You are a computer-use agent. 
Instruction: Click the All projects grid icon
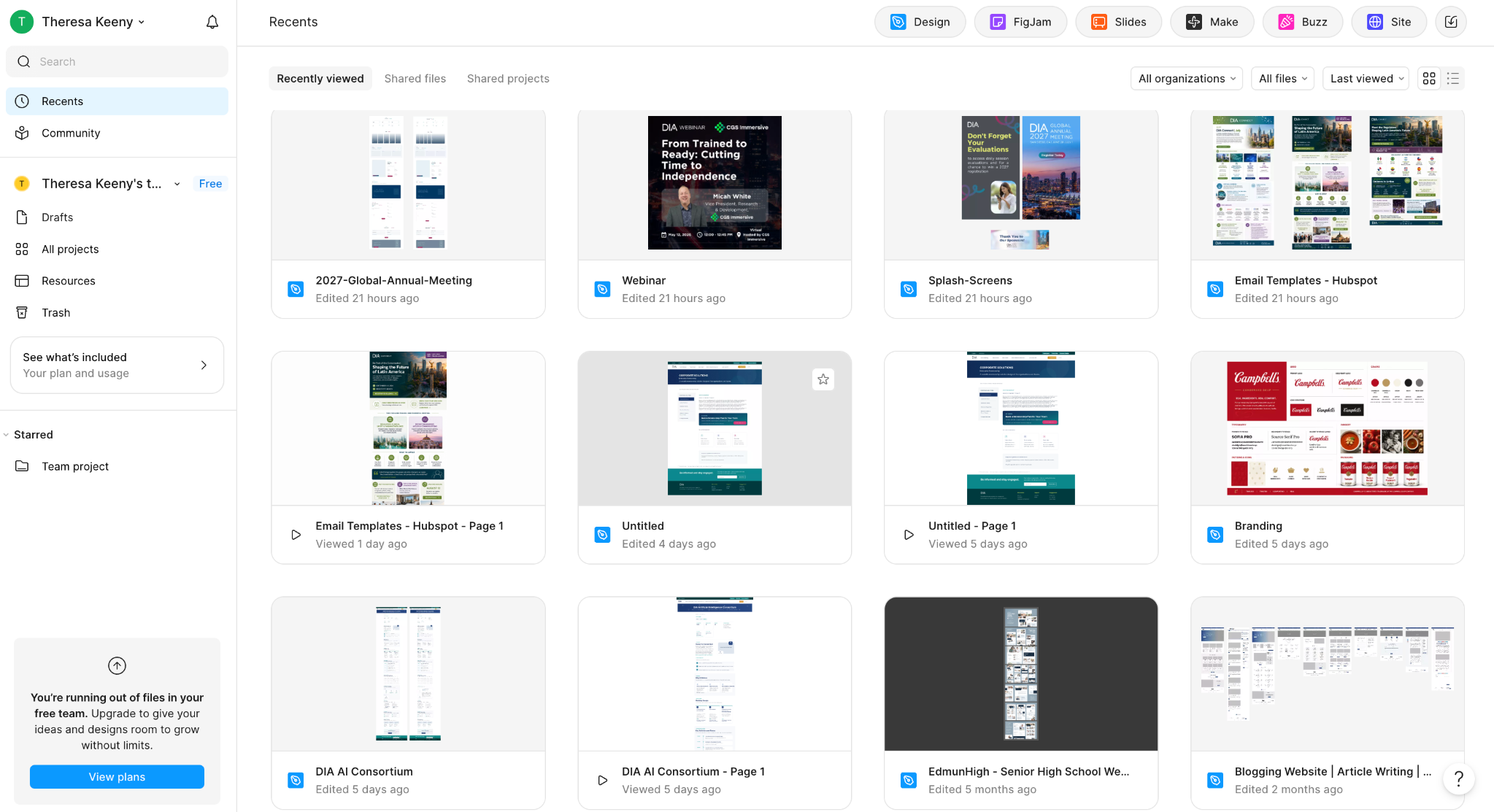[x=22, y=249]
